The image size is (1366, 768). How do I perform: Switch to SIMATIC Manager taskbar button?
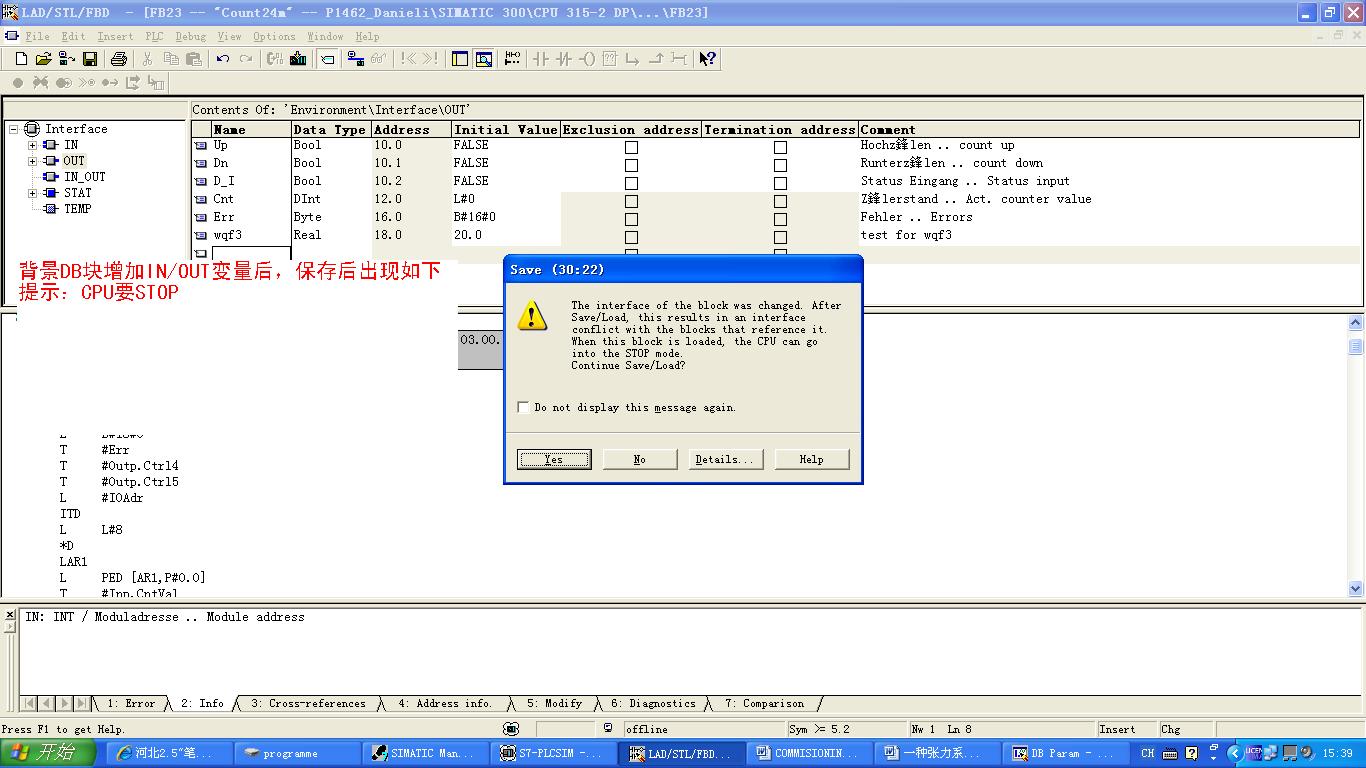(x=427, y=753)
